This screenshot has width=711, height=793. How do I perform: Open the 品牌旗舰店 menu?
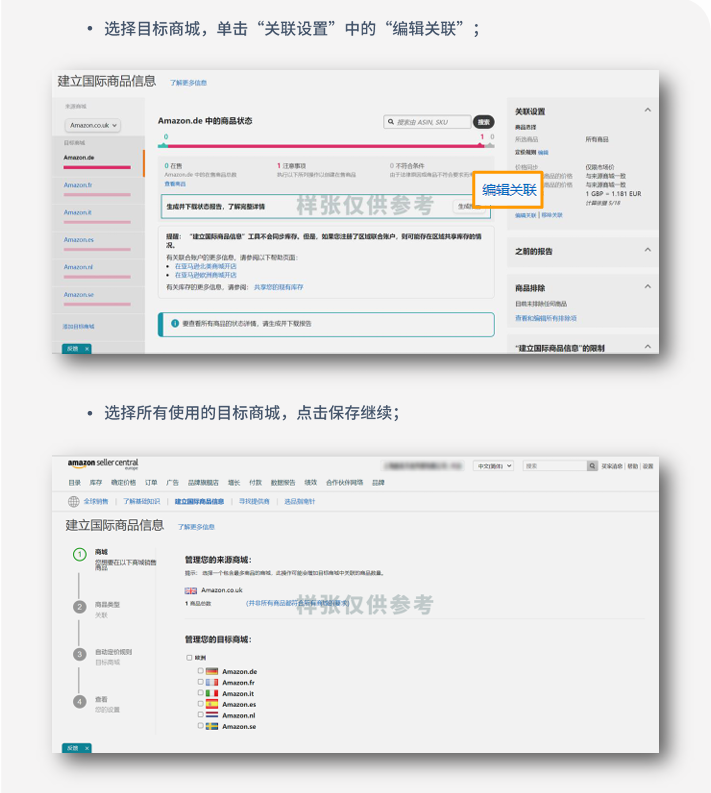coord(203,482)
